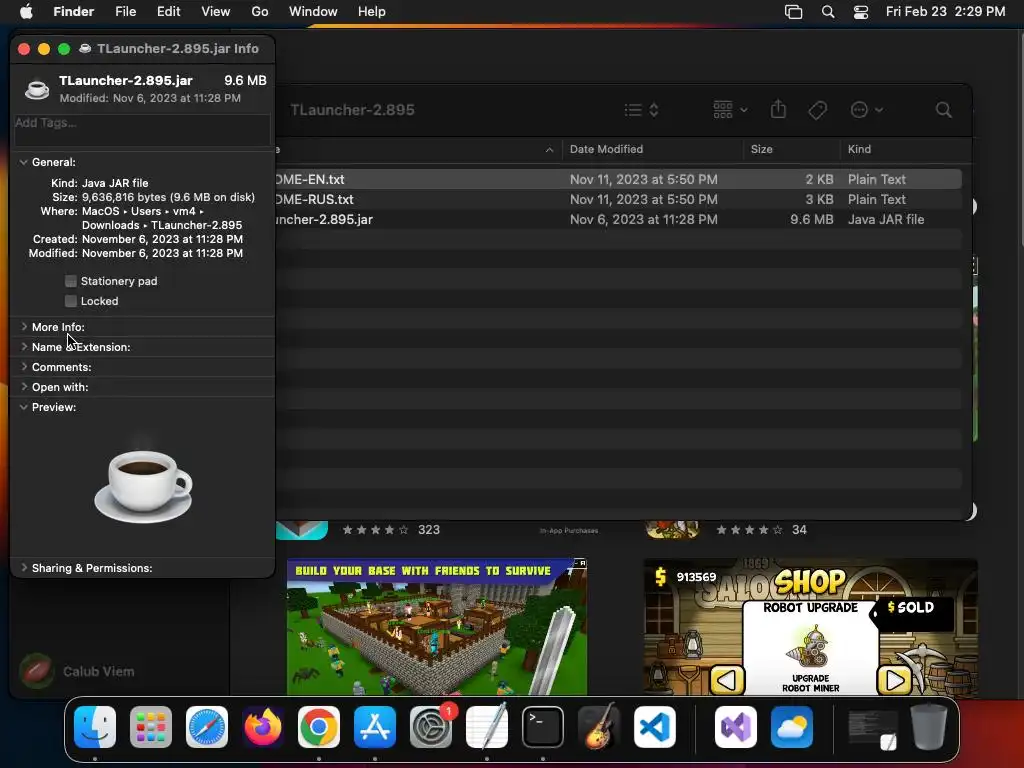1024x768 pixels.
Task: Expand the Name & Extension section
Action: [24, 347]
